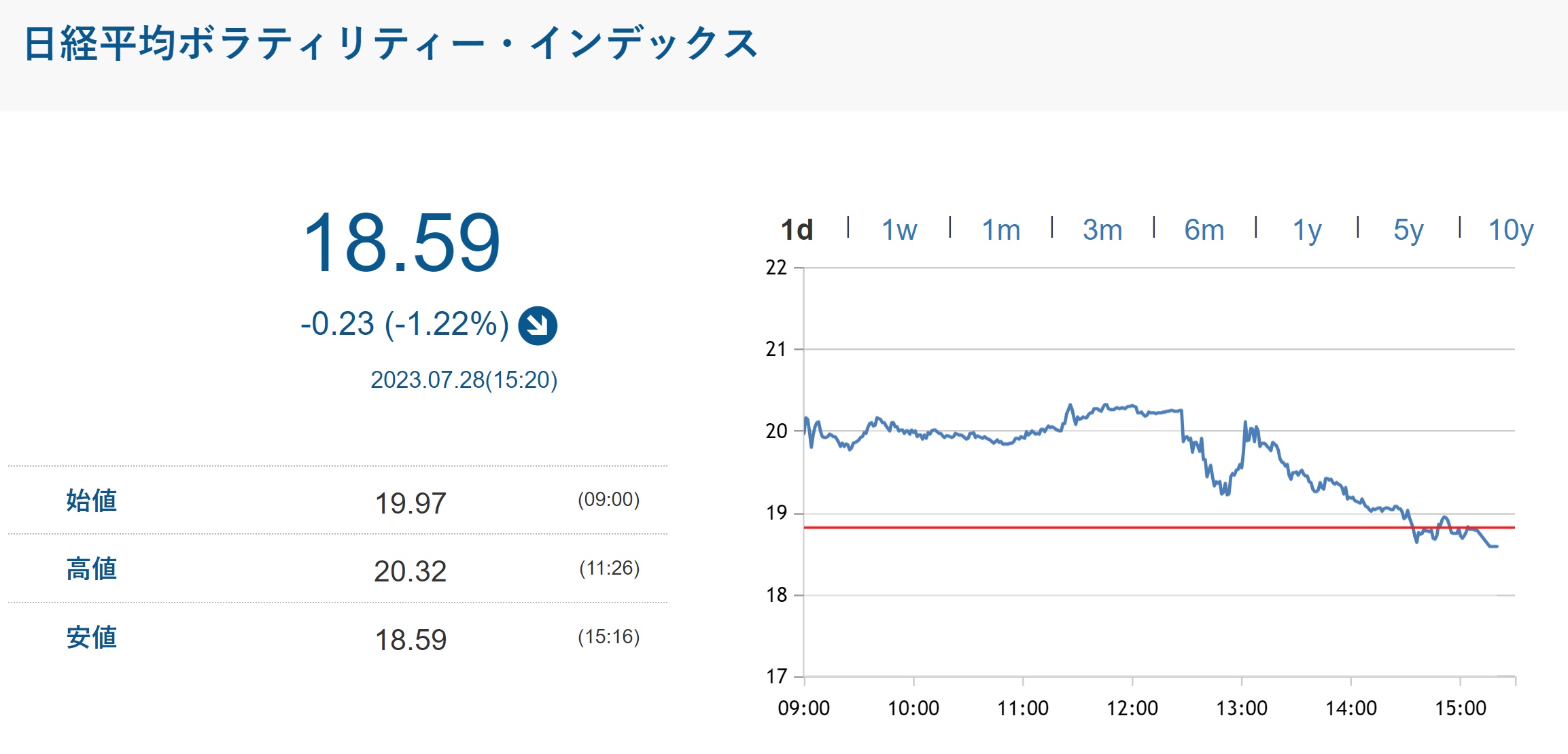
Task: Click the 始値 opening price label
Action: point(92,501)
